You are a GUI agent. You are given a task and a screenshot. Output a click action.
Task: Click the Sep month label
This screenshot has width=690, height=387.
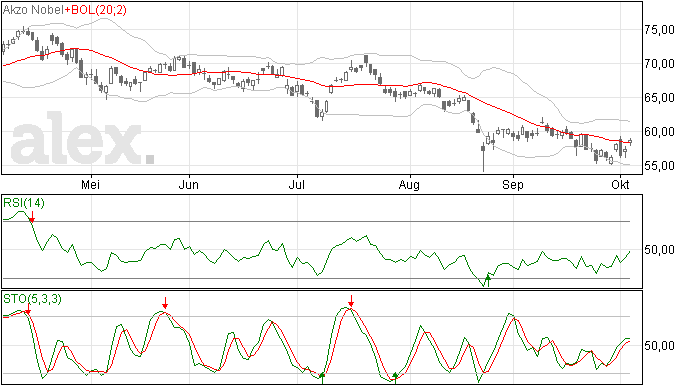(x=513, y=185)
